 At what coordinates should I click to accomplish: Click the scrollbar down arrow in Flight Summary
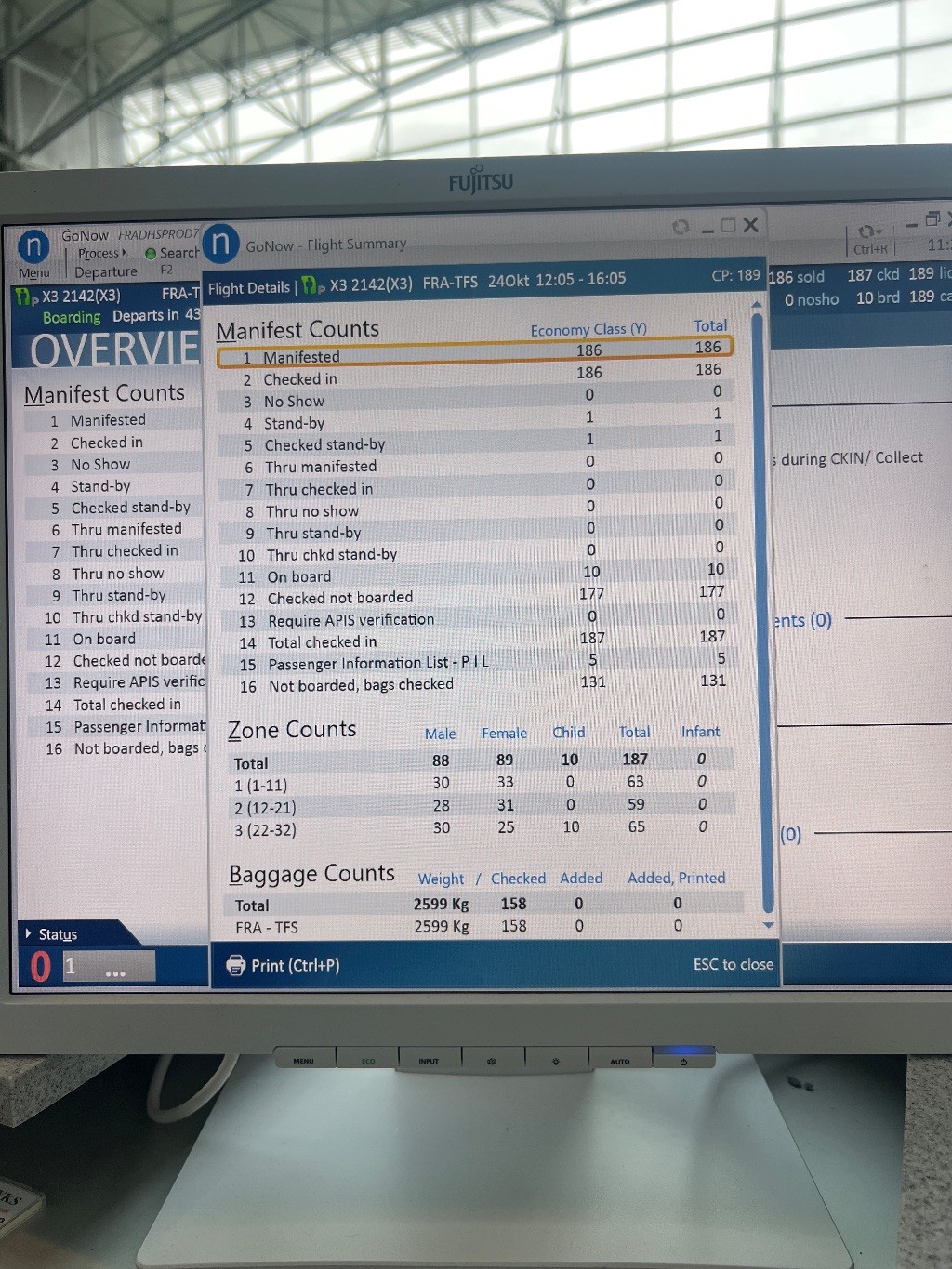pyautogui.click(x=768, y=925)
